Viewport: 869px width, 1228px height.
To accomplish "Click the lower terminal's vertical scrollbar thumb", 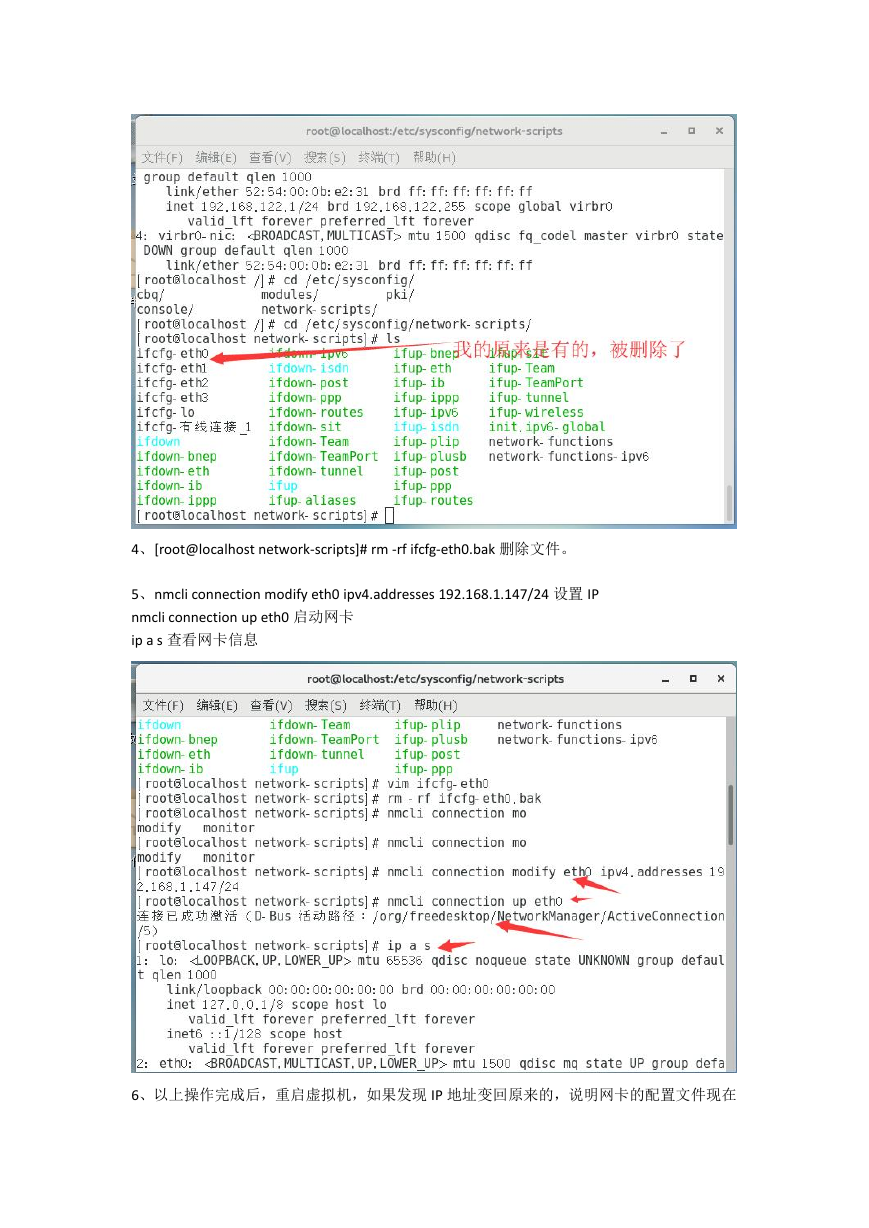I will coord(731,814).
